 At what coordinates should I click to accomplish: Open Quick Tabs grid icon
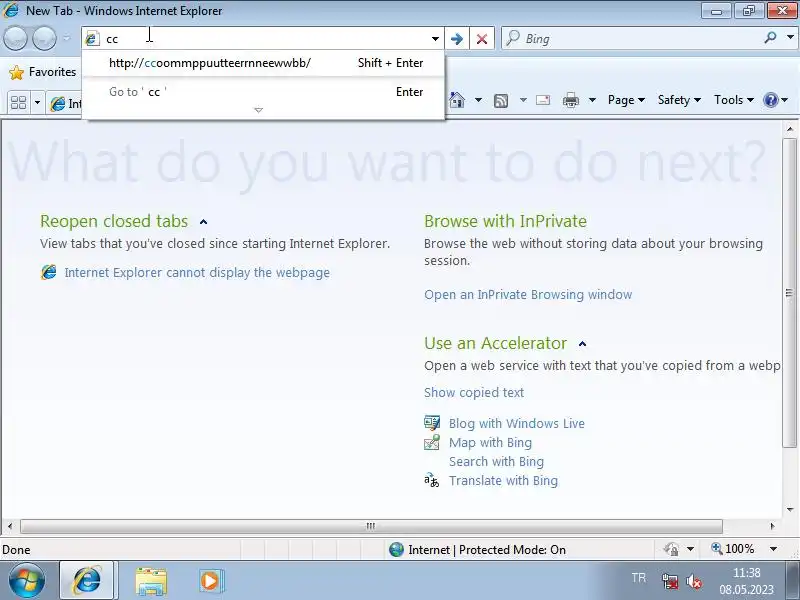coord(18,103)
